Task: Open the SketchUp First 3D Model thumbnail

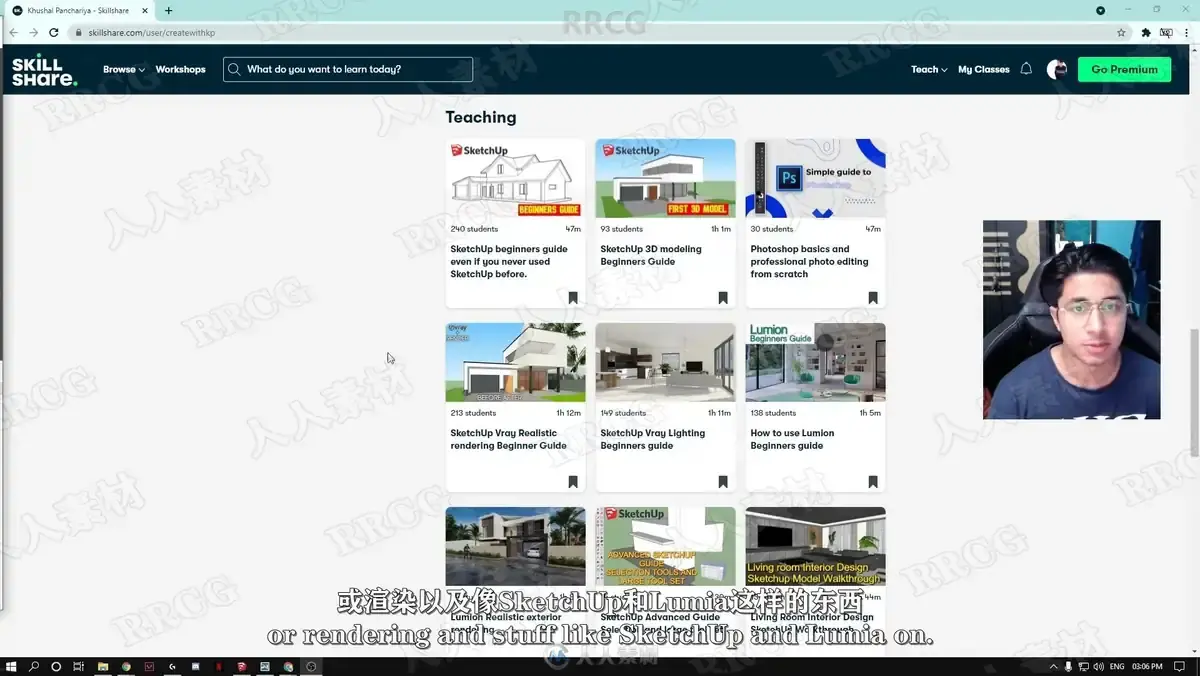Action: tap(665, 178)
